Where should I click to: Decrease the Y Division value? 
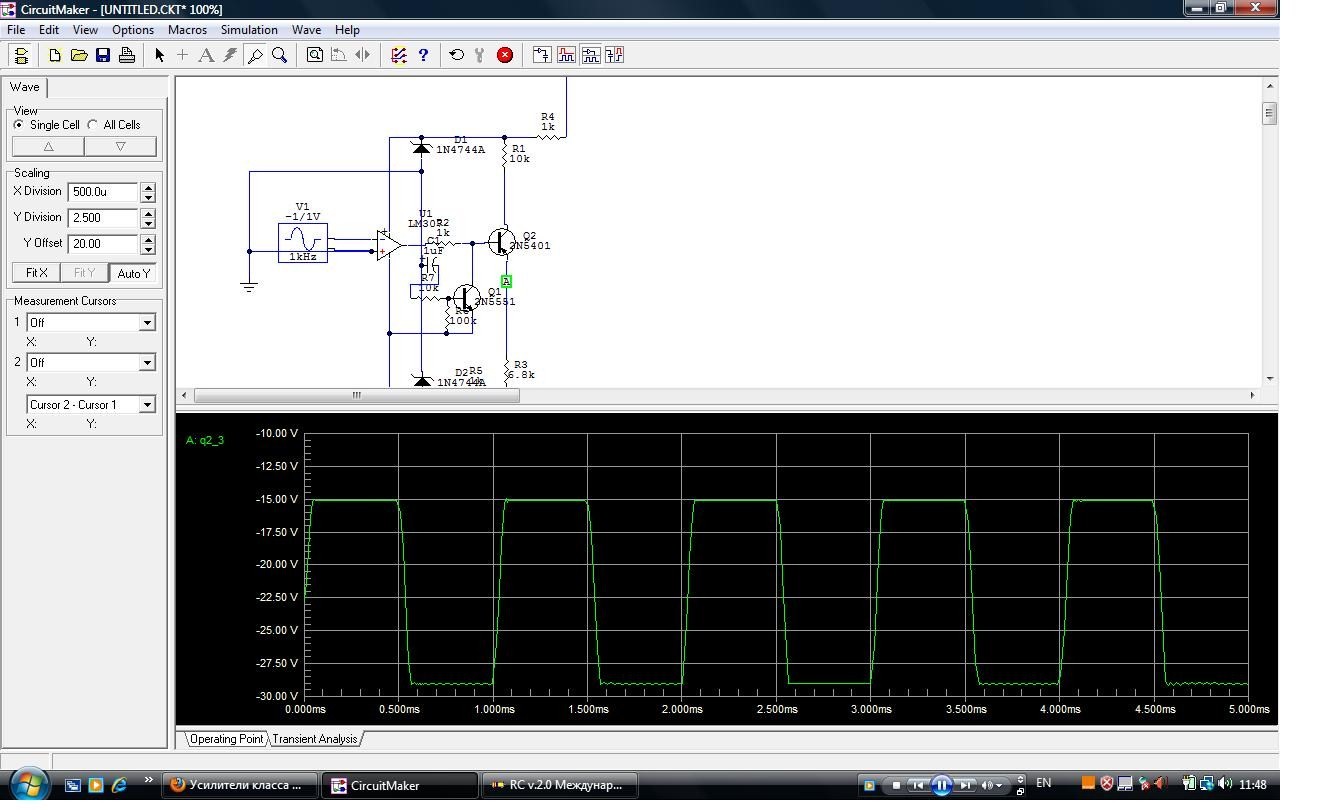pos(148,222)
